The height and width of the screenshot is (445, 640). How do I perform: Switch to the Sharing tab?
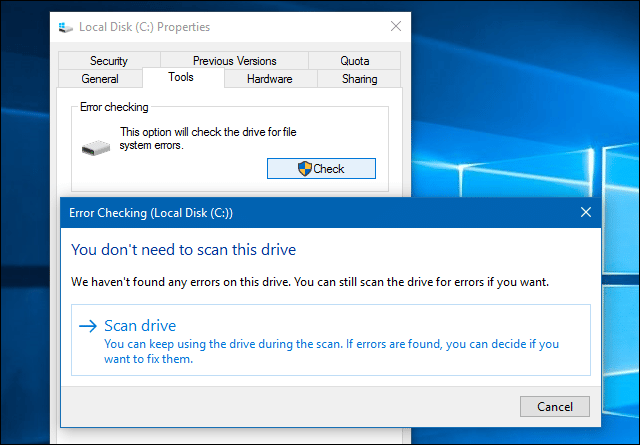coord(359,79)
